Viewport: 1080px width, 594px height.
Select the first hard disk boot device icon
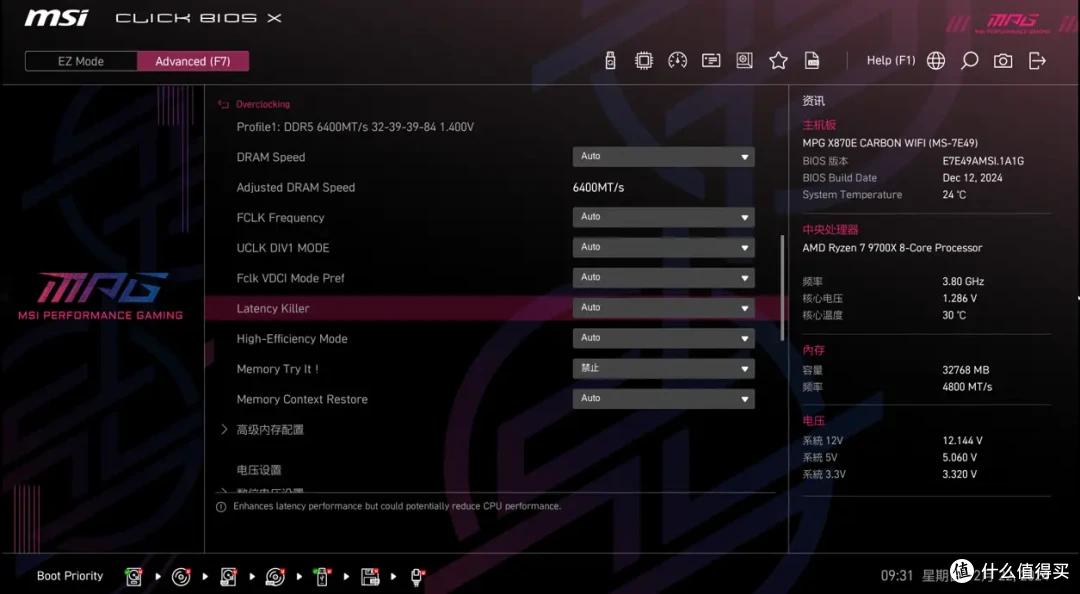[x=134, y=576]
